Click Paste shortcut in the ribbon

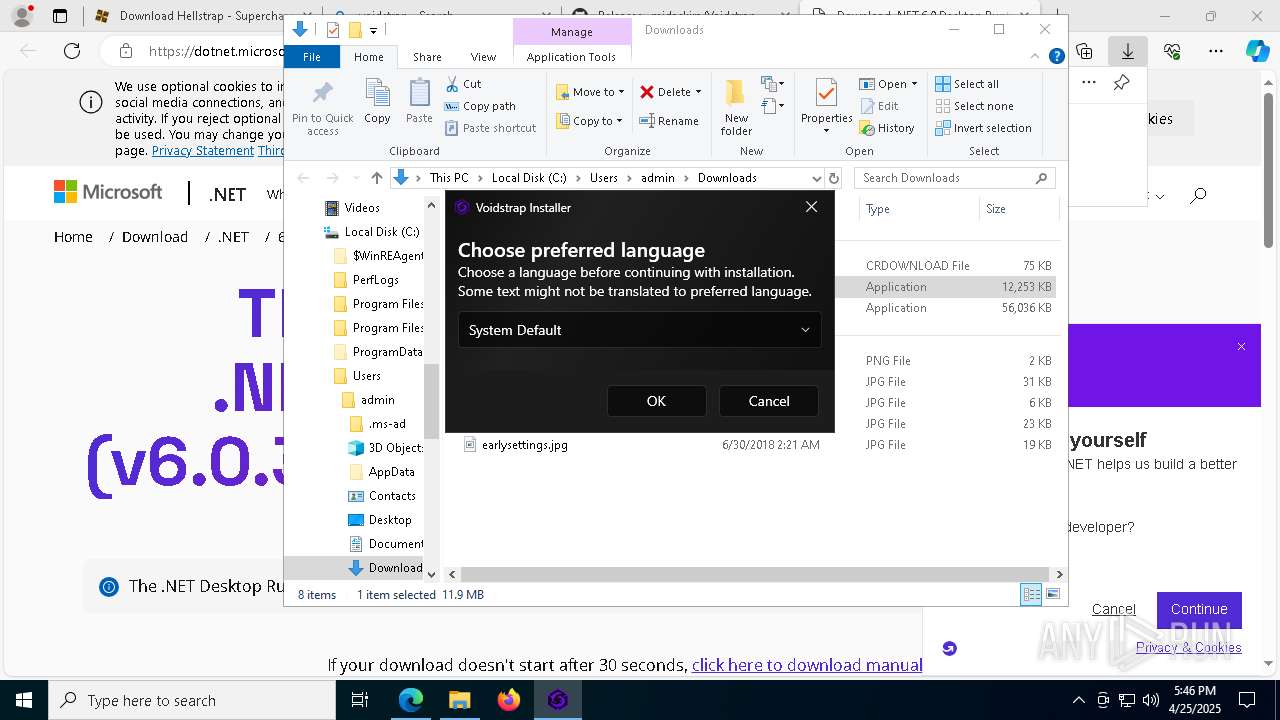[x=490, y=128]
